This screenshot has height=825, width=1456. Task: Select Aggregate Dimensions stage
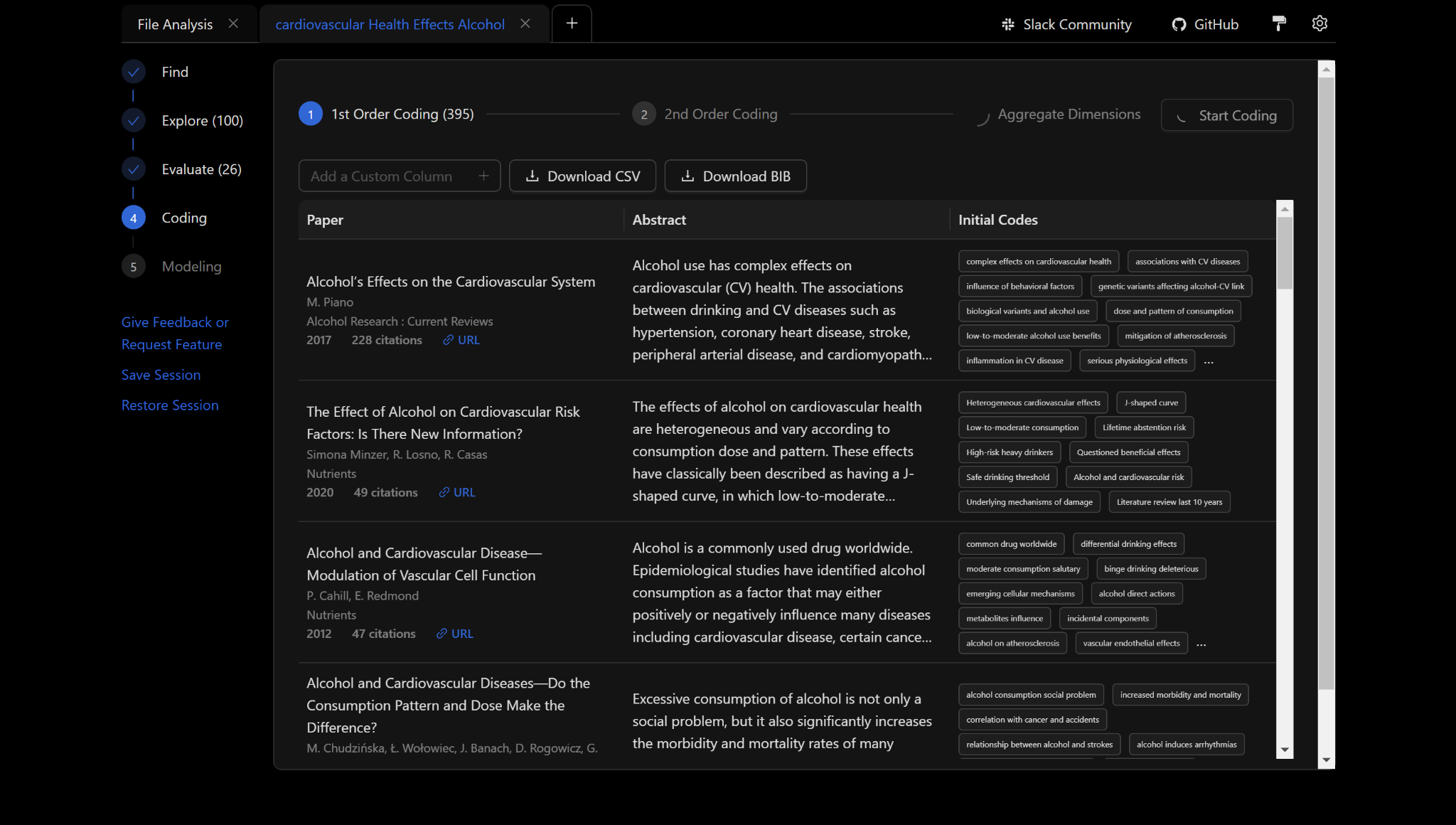(x=1069, y=114)
